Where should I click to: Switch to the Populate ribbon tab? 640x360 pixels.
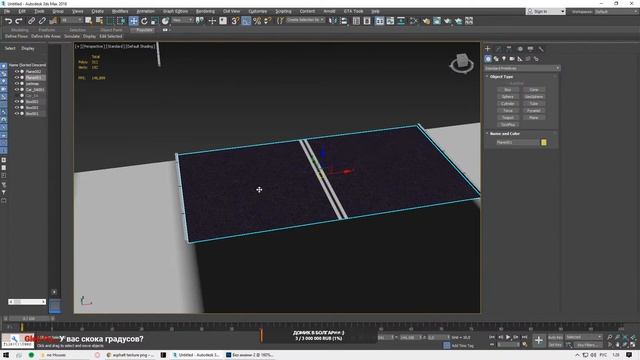(x=144, y=30)
